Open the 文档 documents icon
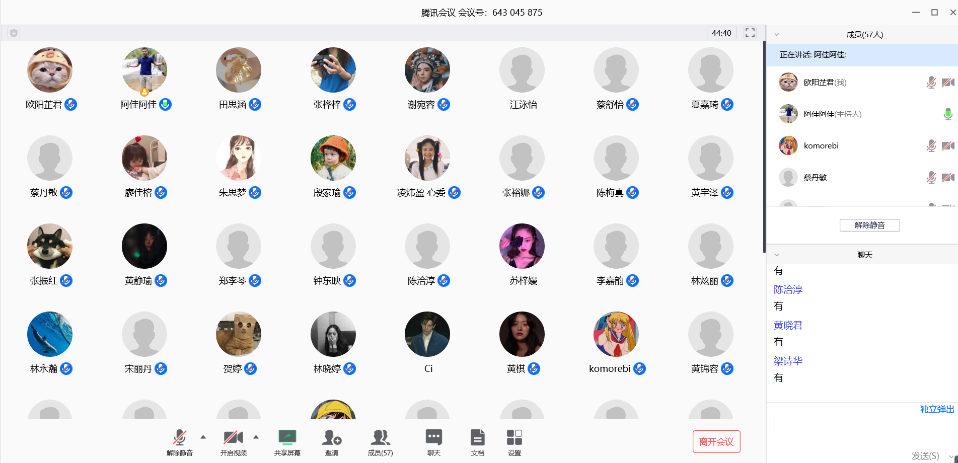The height and width of the screenshot is (463, 958). [477, 438]
